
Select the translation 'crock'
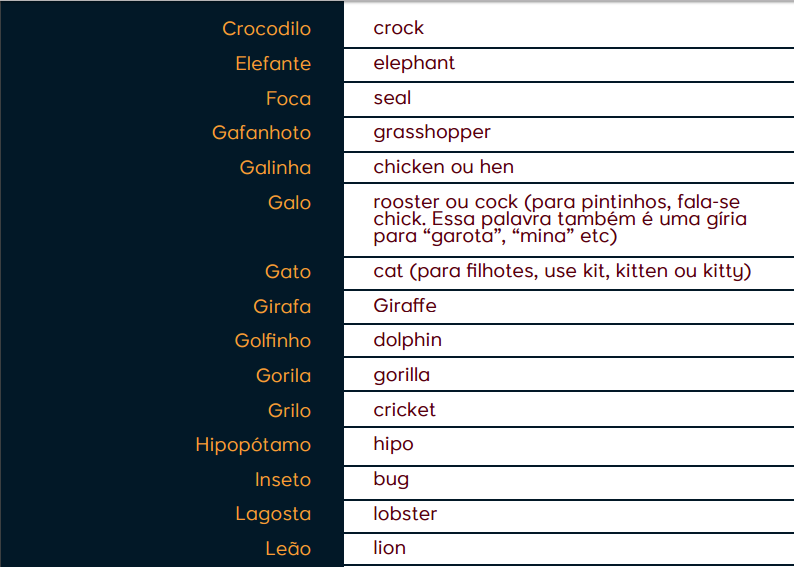[x=399, y=28]
